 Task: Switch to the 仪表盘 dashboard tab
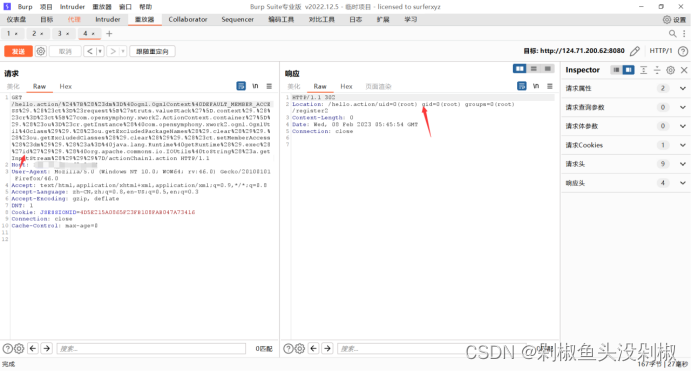point(16,19)
